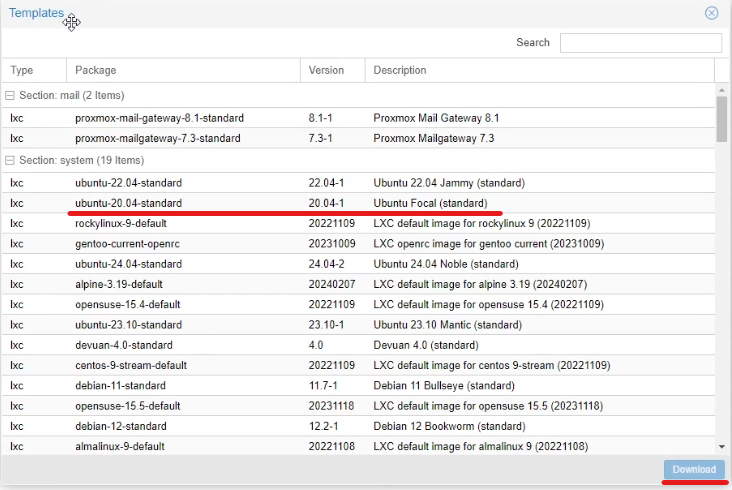This screenshot has height=490, width=732.
Task: Close the Templates dialog
Action: click(x=711, y=13)
